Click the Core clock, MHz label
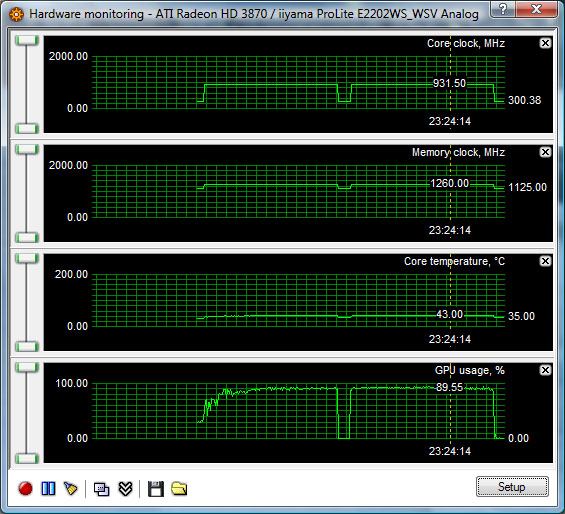Image resolution: width=565 pixels, height=514 pixels. 466,44
